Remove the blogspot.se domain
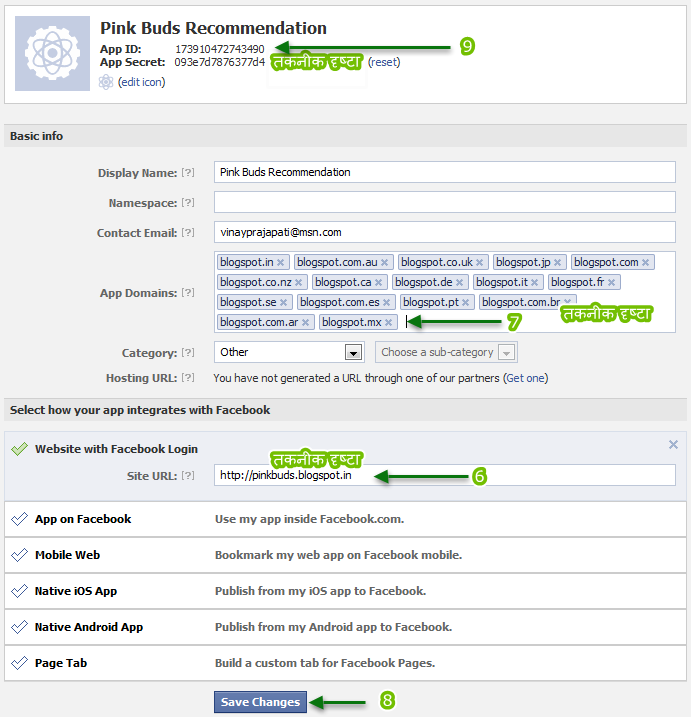The height and width of the screenshot is (717, 691). [x=284, y=303]
